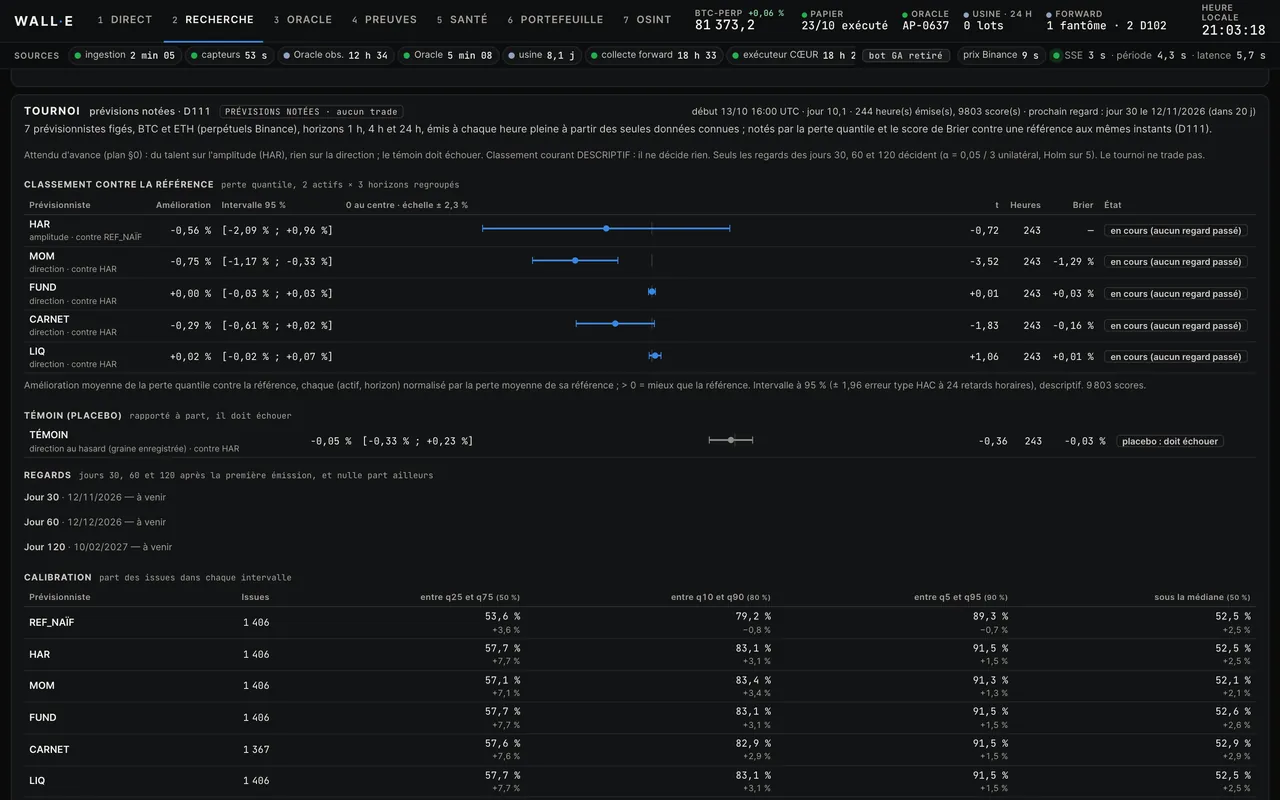Click the CARNET row in calibration table
This screenshot has width=1280, height=800.
(x=640, y=749)
